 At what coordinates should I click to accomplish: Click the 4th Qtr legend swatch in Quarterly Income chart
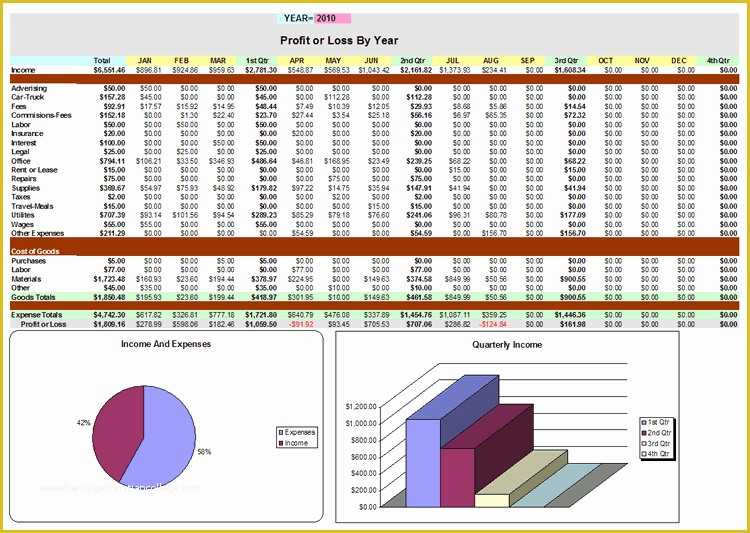coord(644,454)
